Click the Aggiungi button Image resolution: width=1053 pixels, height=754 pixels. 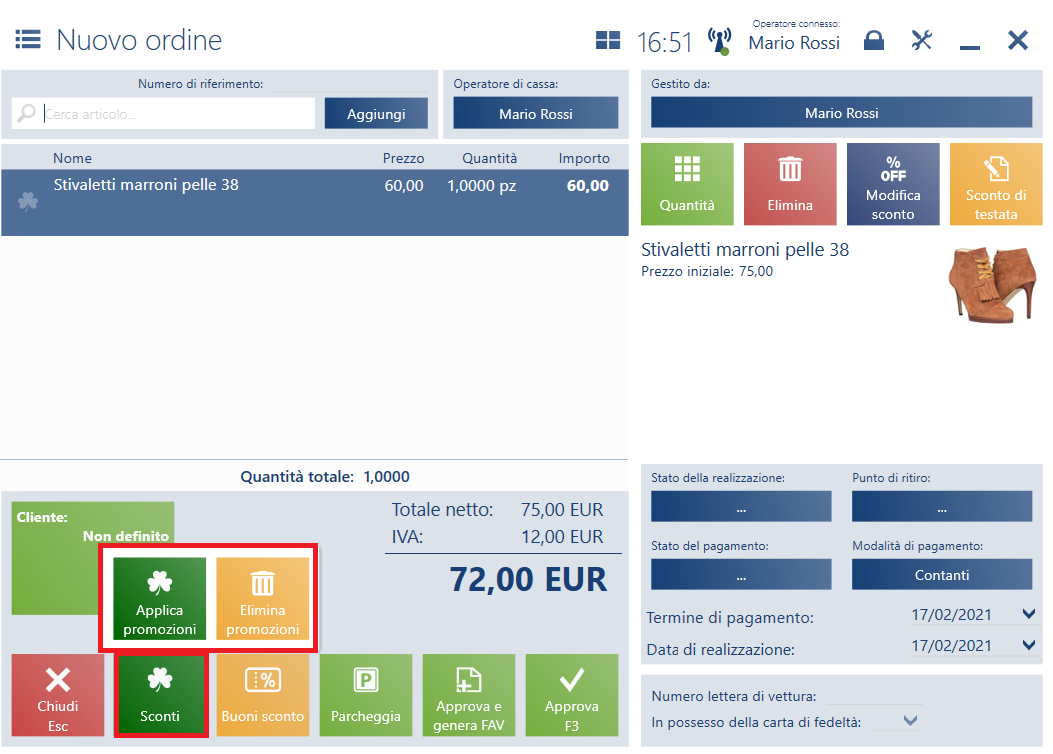376,114
